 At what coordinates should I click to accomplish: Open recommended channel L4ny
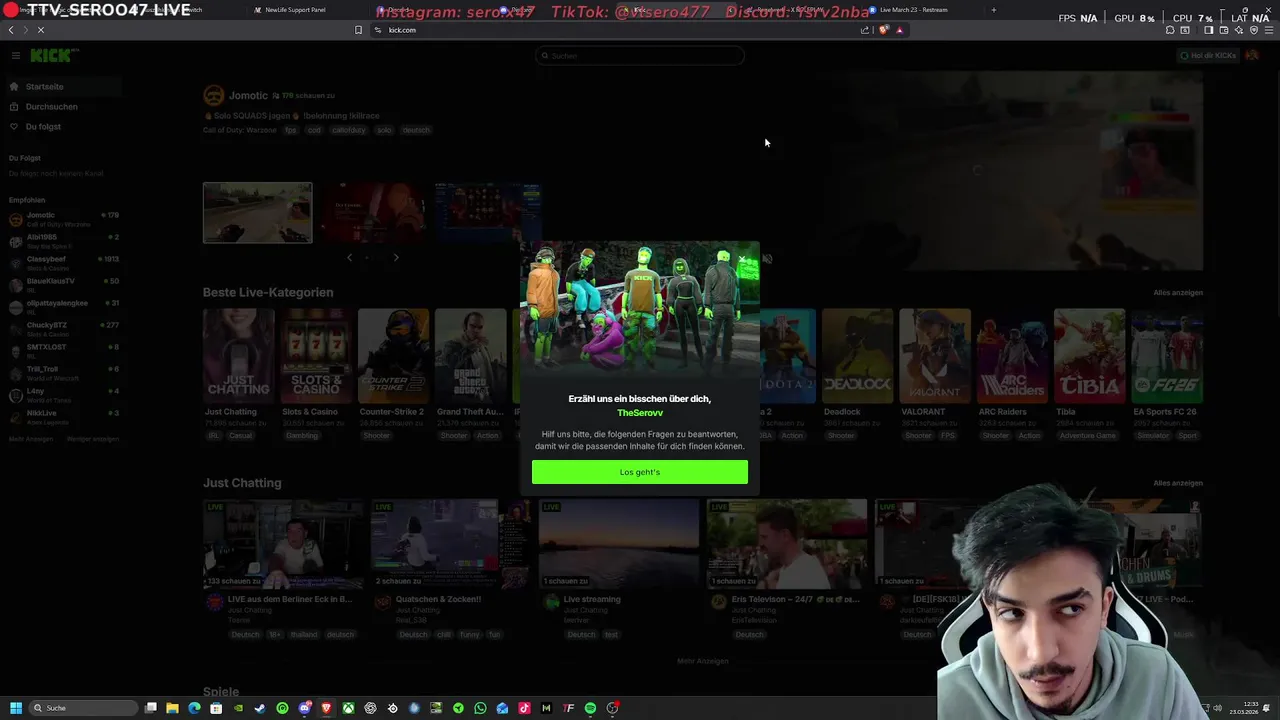coord(64,395)
